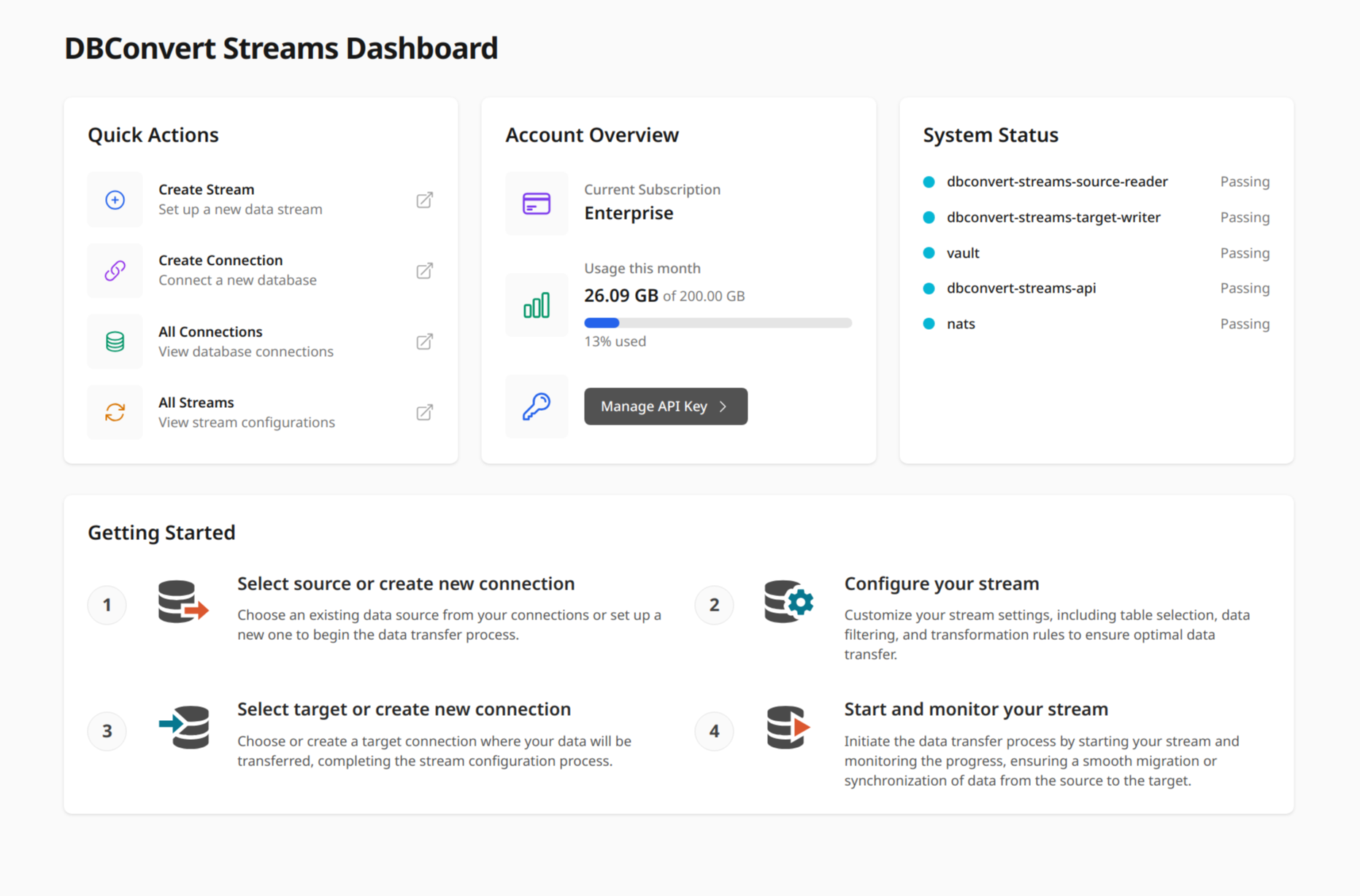Click the subscription credit card icon
The height and width of the screenshot is (896, 1360).
pyautogui.click(x=537, y=204)
